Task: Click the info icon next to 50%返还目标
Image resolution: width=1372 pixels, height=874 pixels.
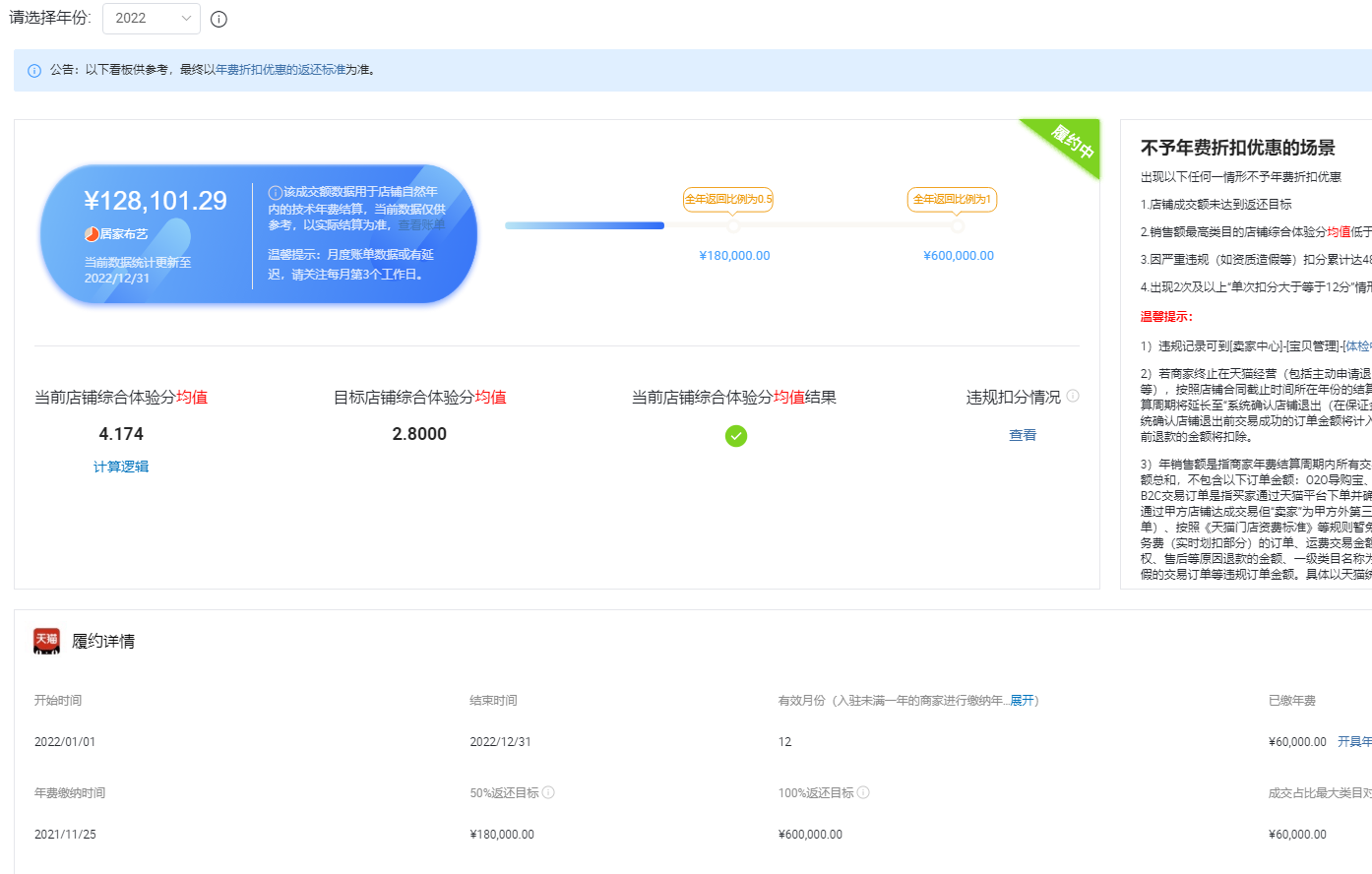Action: [548, 792]
